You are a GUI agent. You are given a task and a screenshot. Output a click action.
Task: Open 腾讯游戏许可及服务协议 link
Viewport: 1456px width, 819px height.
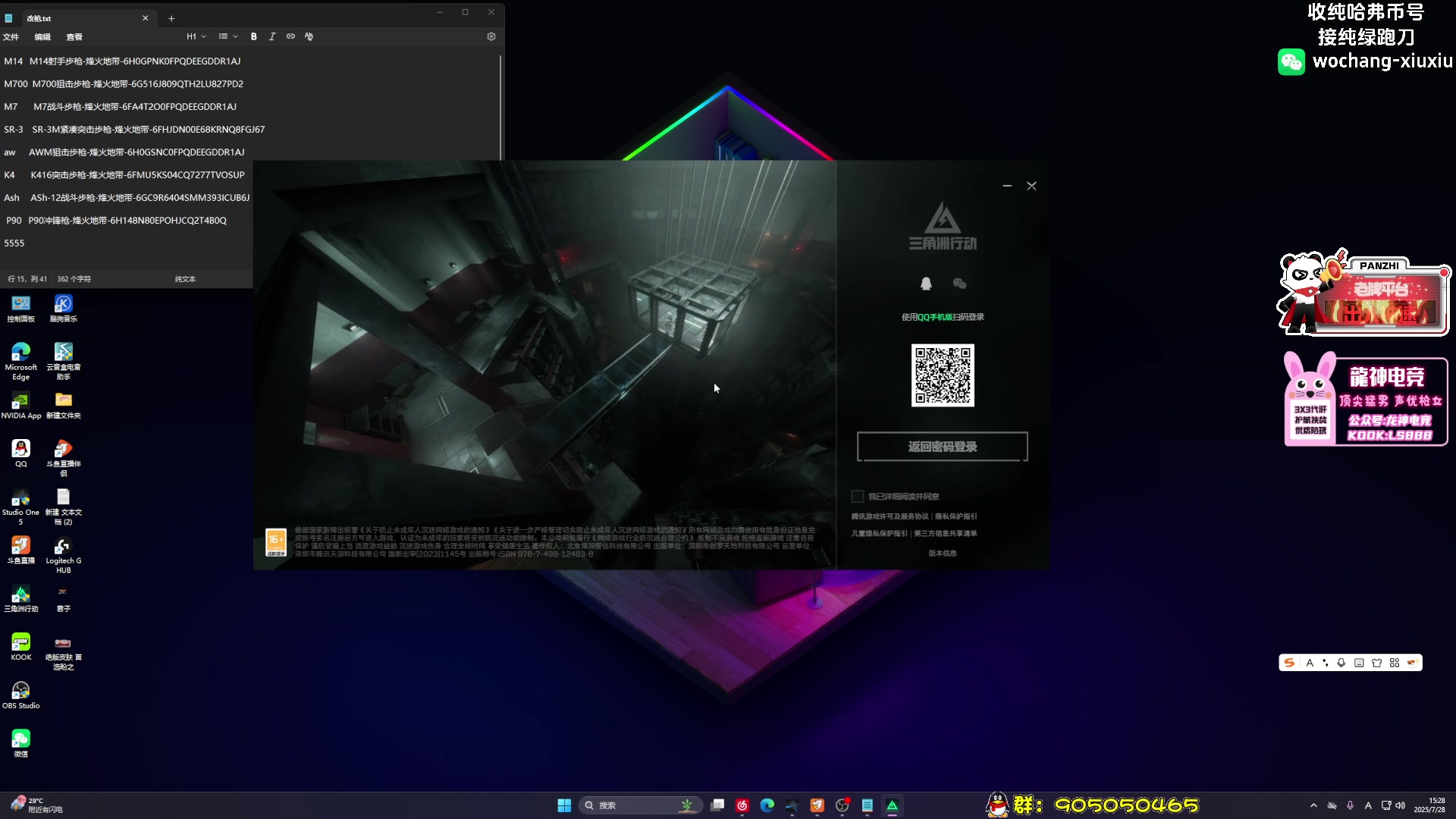pyautogui.click(x=890, y=516)
